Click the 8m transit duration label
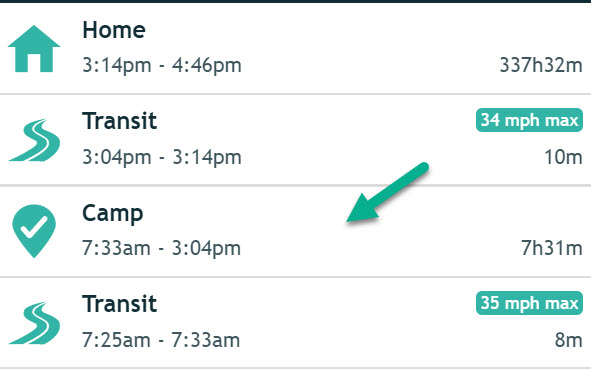 pyautogui.click(x=568, y=340)
